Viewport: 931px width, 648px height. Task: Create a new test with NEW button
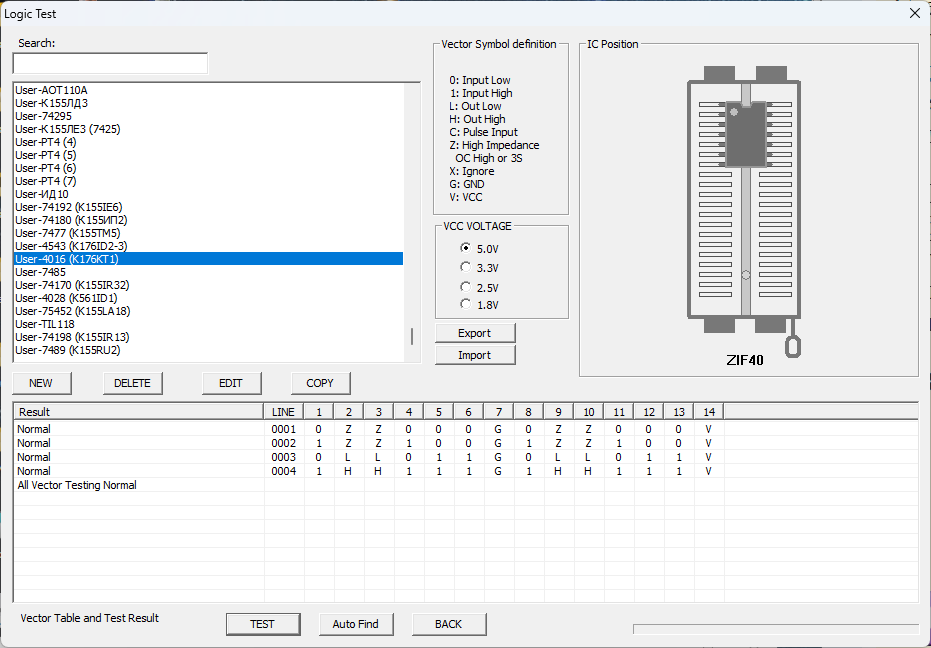pyautogui.click(x=41, y=383)
